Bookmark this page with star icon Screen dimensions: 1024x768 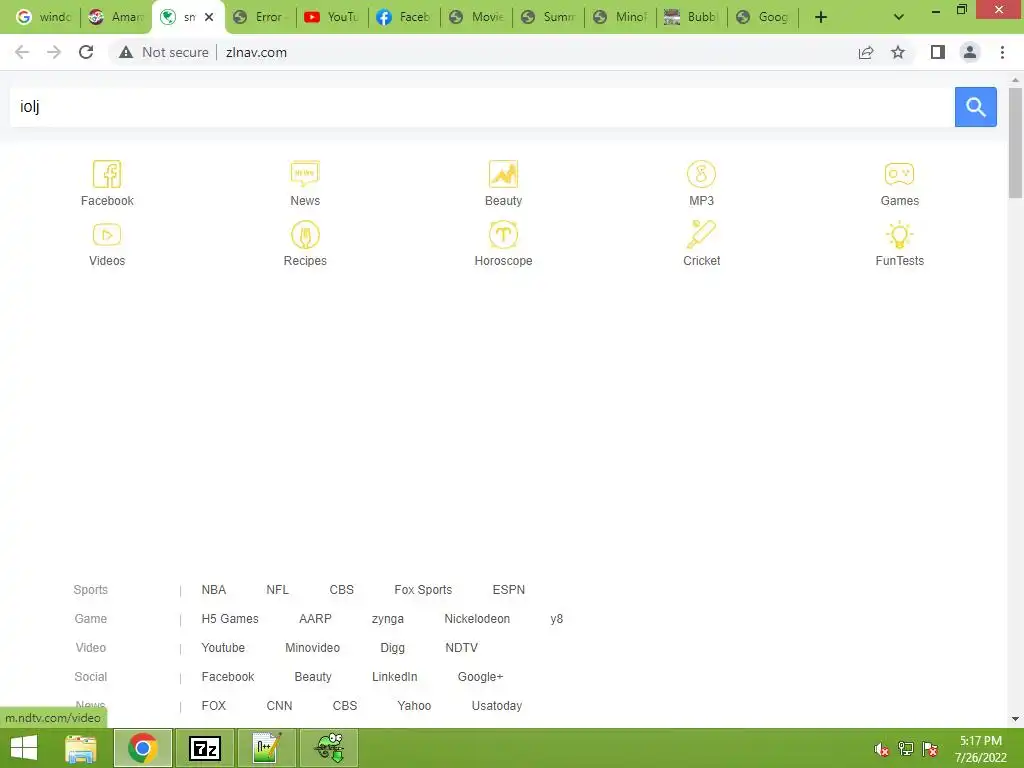pos(898,52)
